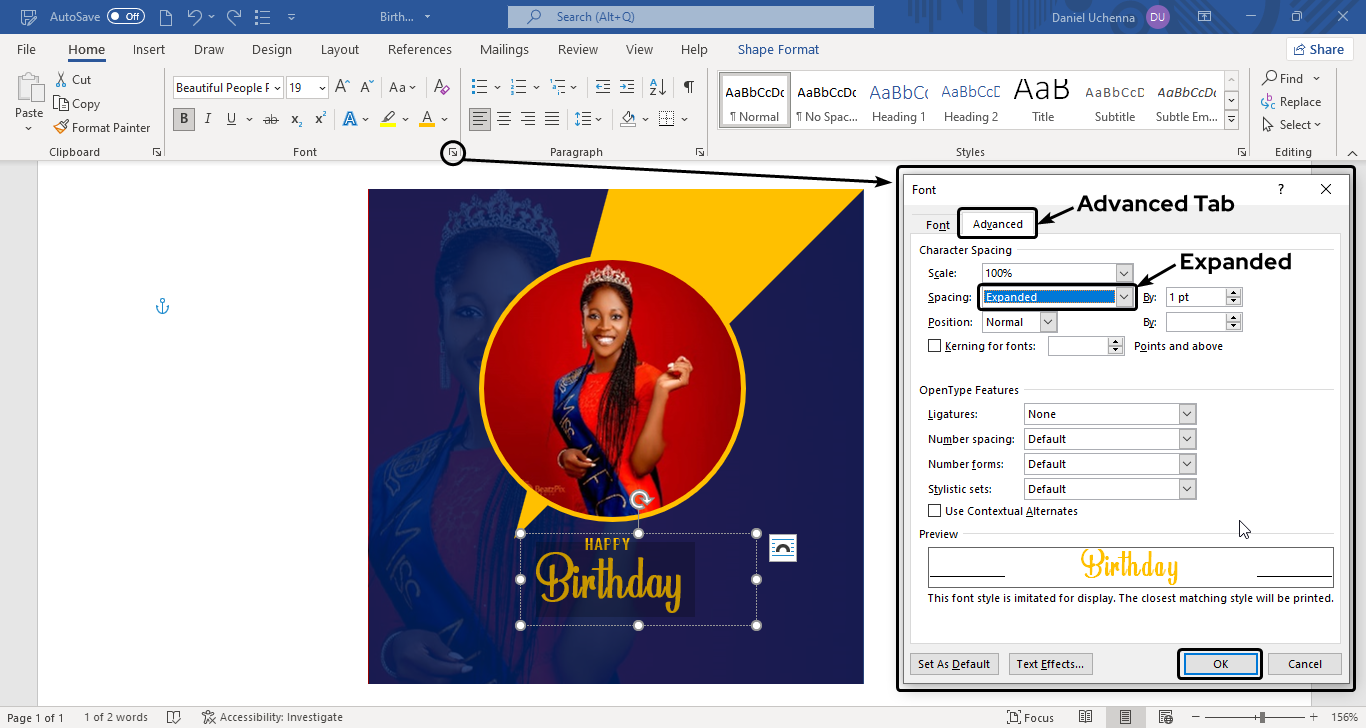Click the Text Effects... button

[1050, 664]
